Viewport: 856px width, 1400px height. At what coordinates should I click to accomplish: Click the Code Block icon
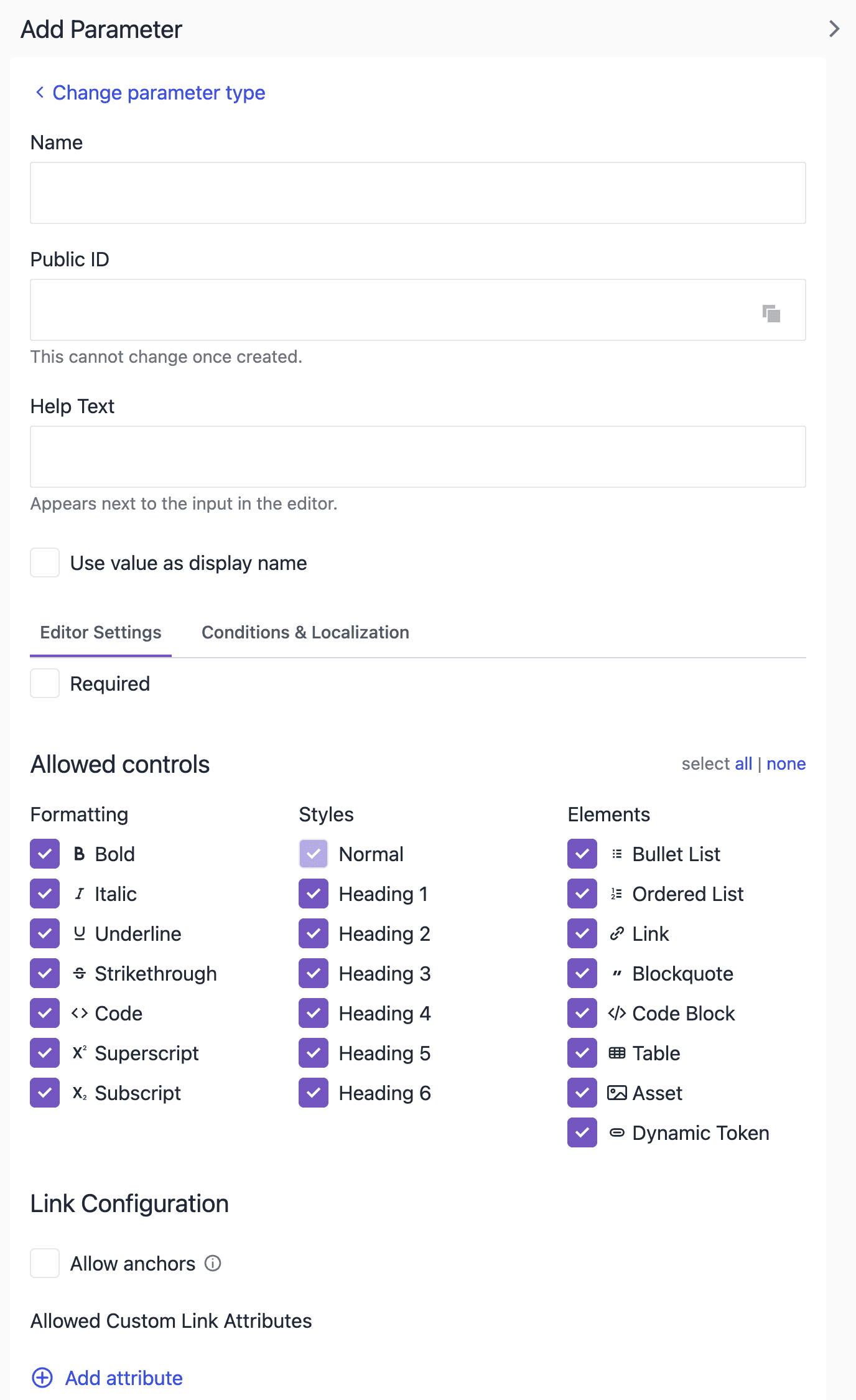tap(616, 1013)
